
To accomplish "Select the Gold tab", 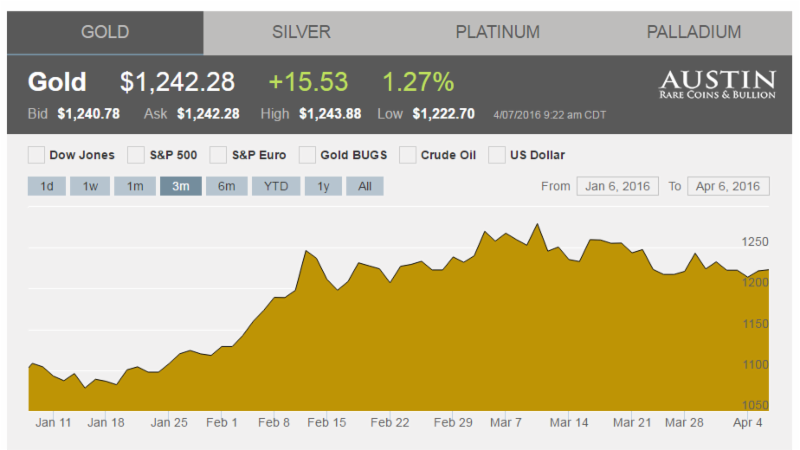I will (x=105, y=32).
